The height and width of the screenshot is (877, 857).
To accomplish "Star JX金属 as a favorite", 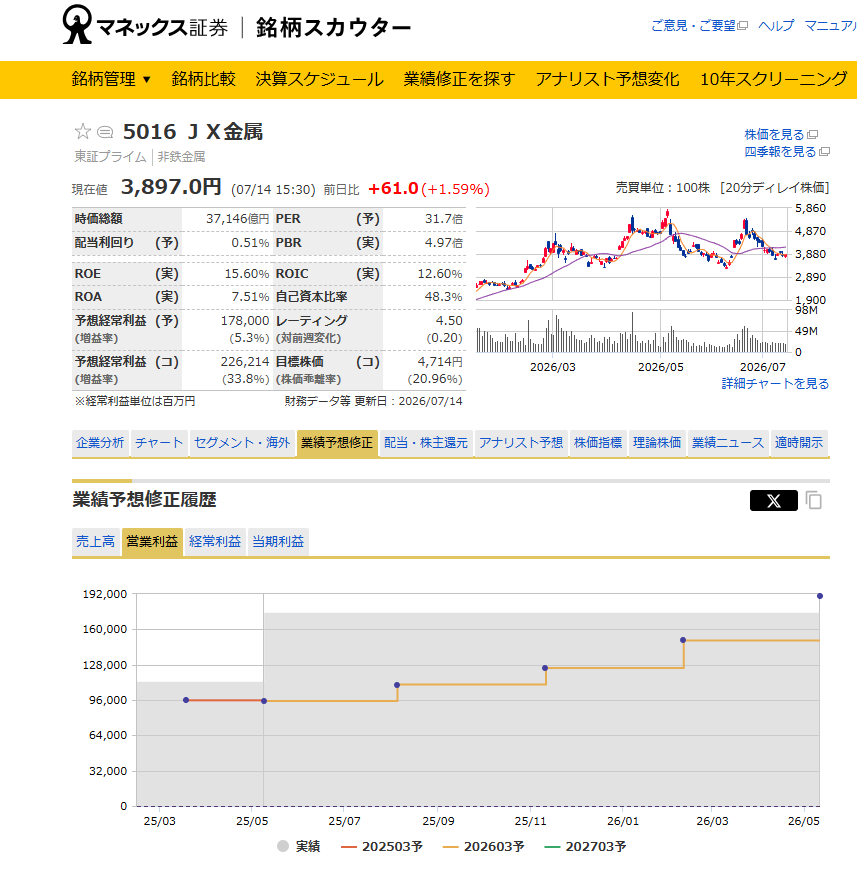I will click(x=83, y=131).
